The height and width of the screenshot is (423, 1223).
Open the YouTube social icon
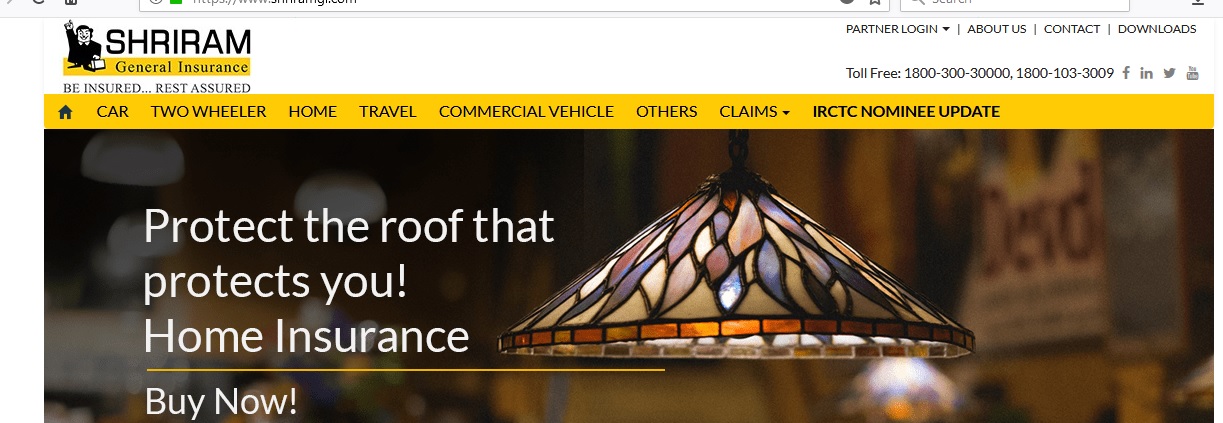point(1192,73)
